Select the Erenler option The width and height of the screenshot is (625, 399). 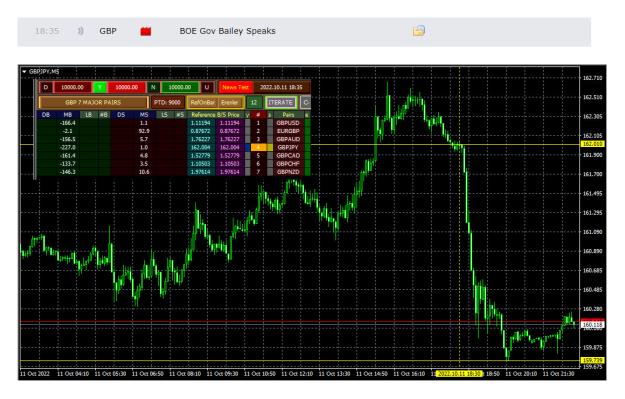[x=230, y=102]
